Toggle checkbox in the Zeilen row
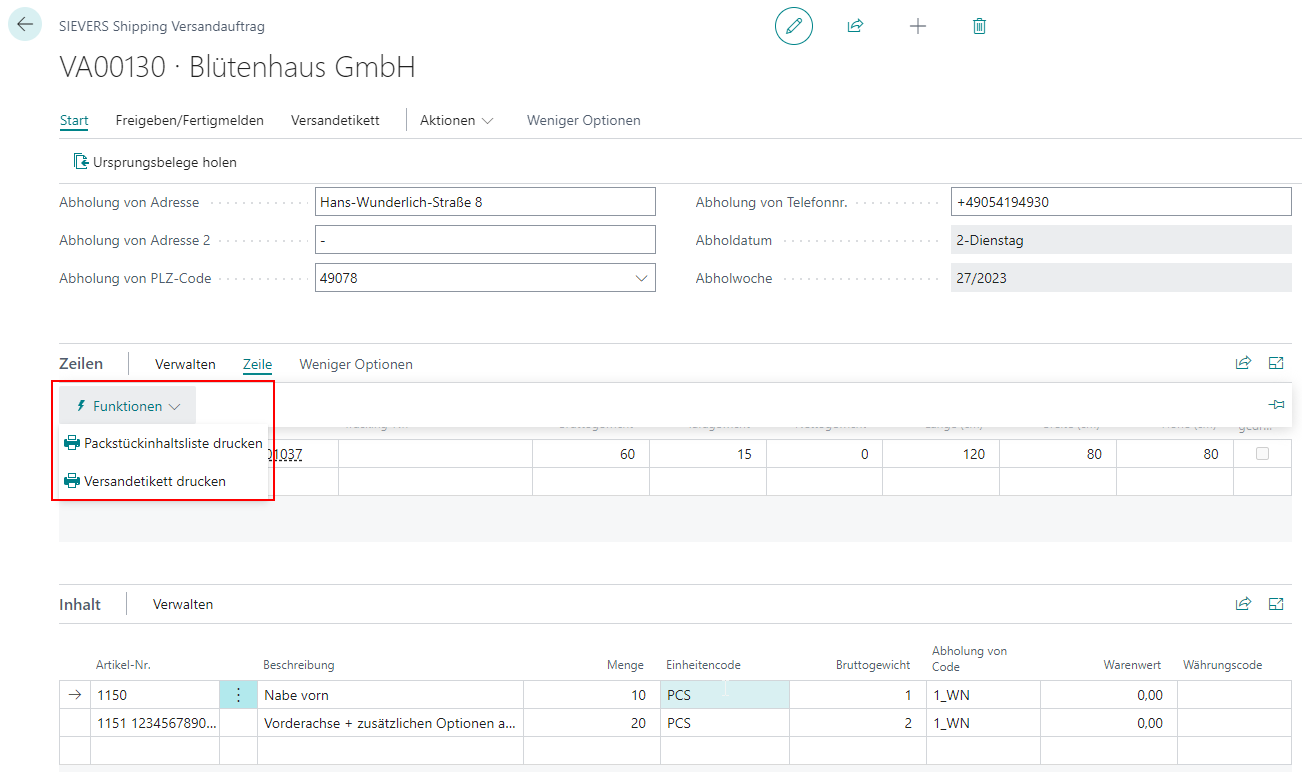Screen dimensions: 1302x772 (1262, 454)
